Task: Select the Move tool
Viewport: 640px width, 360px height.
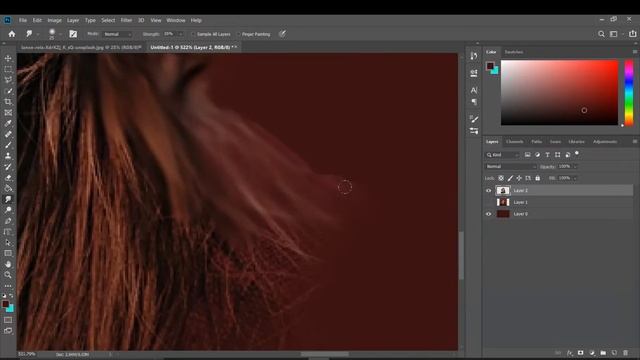Action: tap(8, 59)
